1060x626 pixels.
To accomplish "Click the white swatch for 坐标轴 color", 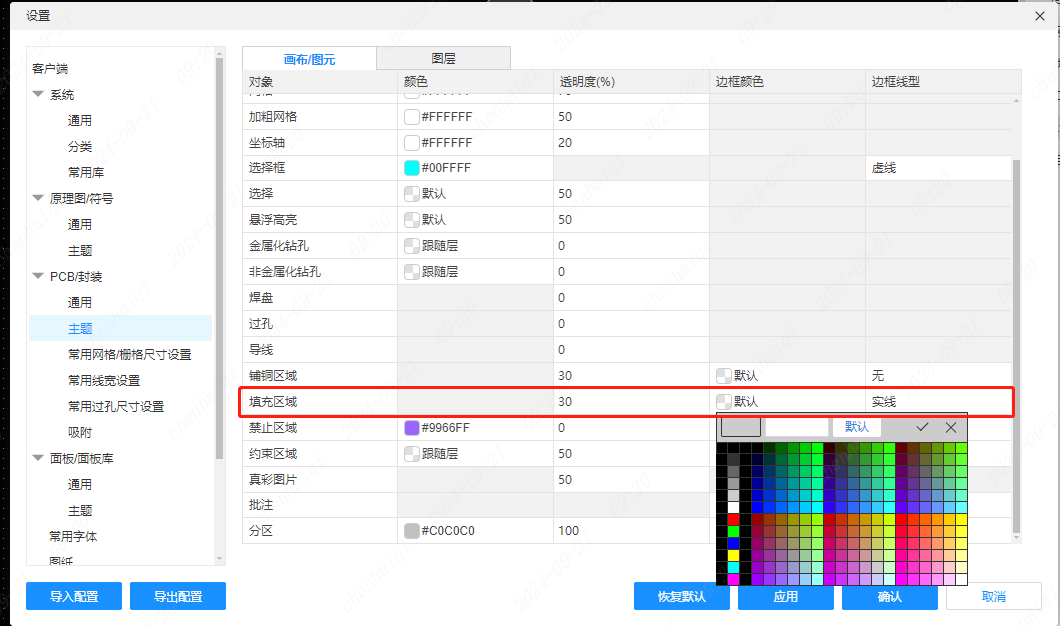I will (x=412, y=143).
